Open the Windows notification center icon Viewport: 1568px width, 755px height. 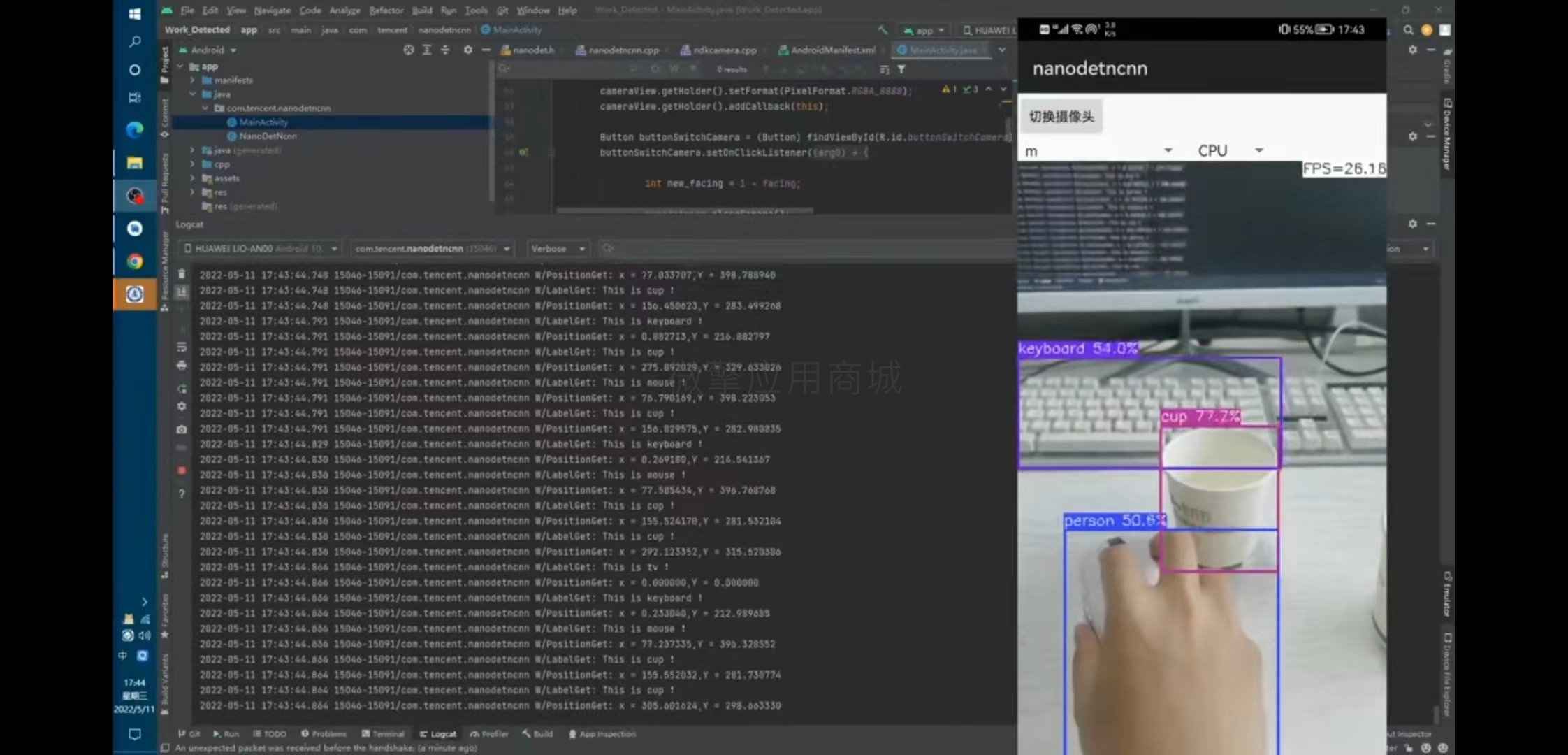coord(135,734)
